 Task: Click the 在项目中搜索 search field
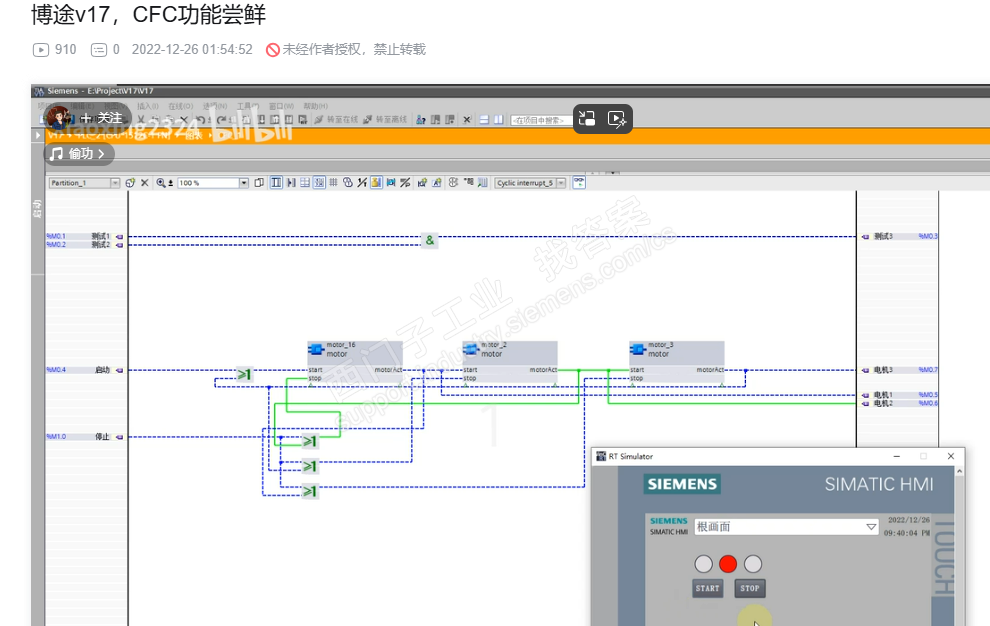[x=540, y=120]
